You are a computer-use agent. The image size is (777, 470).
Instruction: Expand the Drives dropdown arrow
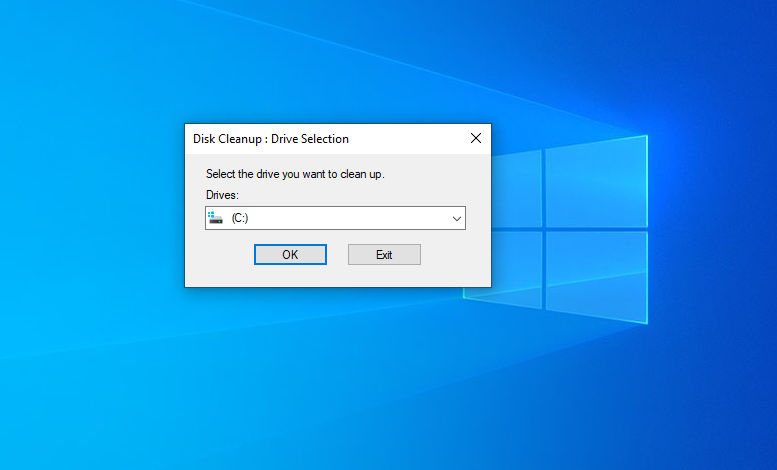[x=456, y=218]
